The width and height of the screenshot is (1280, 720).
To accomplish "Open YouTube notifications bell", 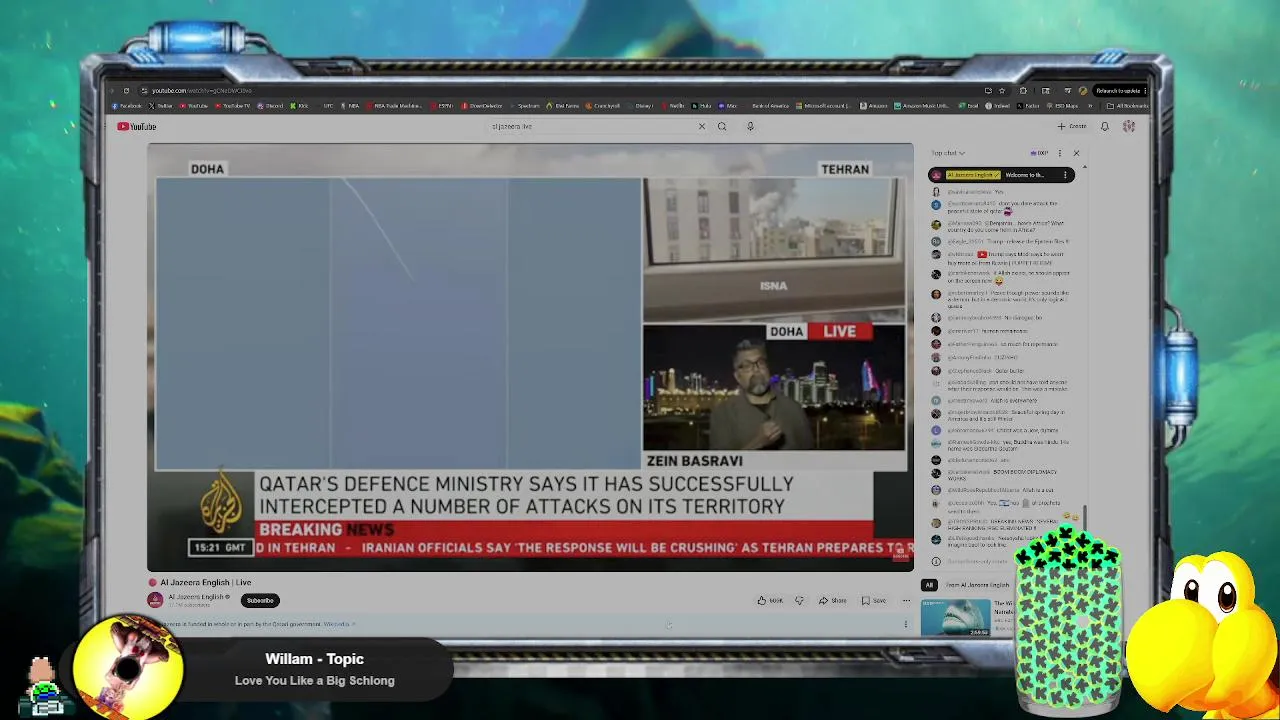I will (x=1105, y=126).
